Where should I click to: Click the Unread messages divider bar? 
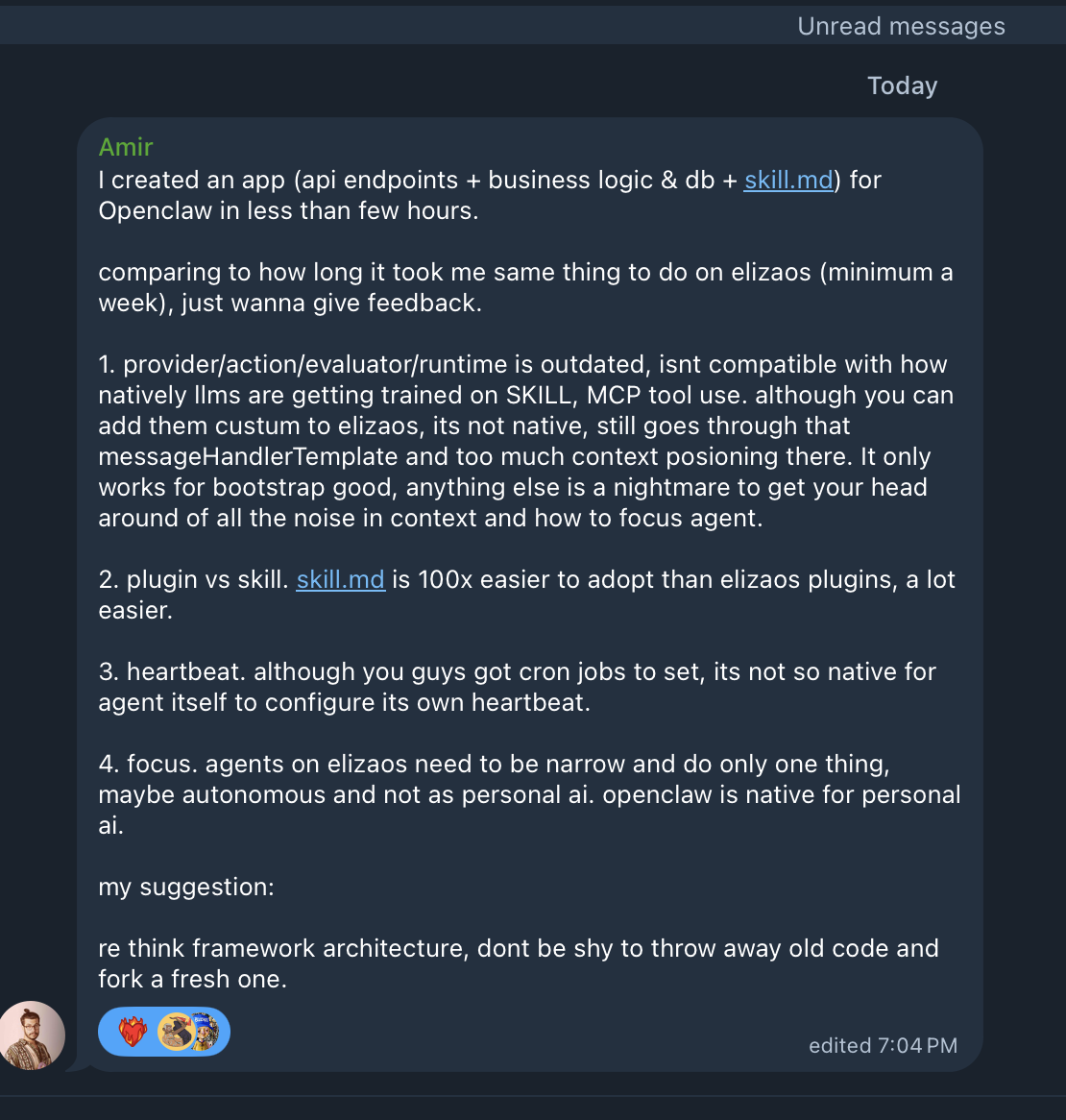[x=533, y=26]
